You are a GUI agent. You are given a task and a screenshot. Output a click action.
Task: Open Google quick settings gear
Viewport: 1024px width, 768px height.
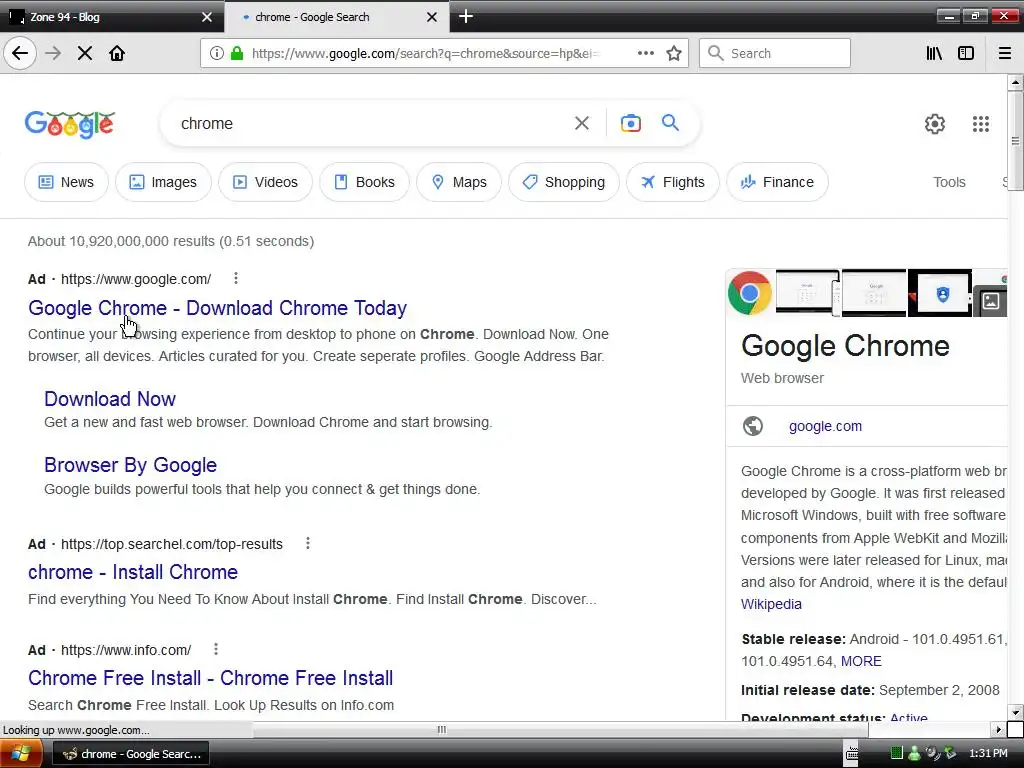click(935, 124)
